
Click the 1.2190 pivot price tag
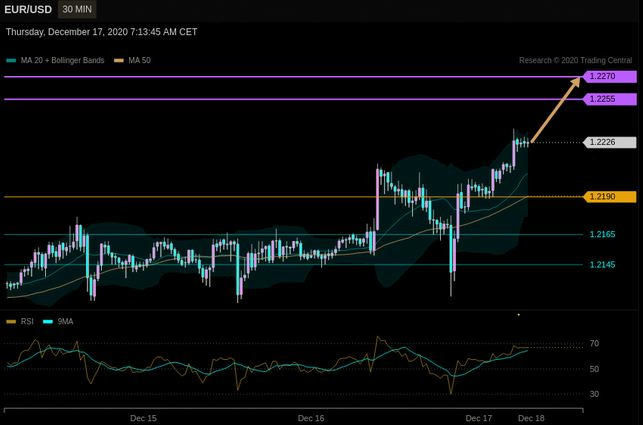pyautogui.click(x=610, y=197)
